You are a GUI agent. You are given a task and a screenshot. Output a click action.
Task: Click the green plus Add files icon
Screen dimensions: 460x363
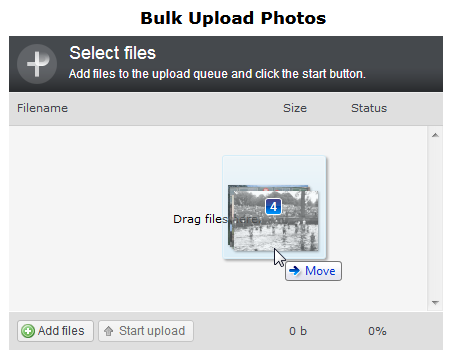click(x=28, y=331)
